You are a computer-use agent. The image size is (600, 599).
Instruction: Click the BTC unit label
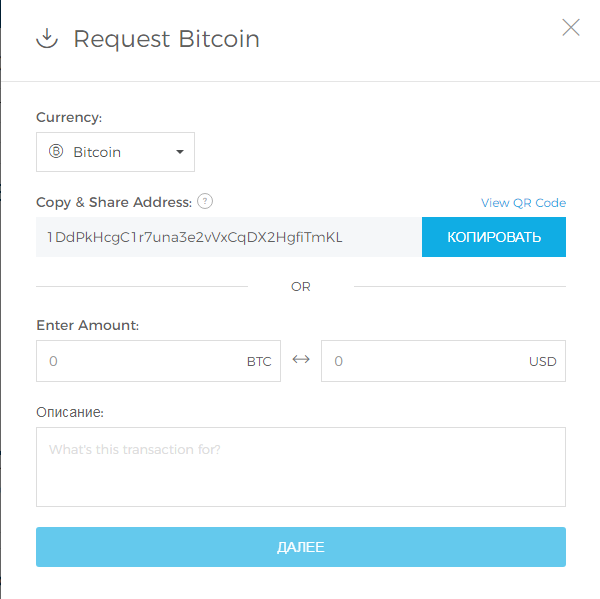tap(259, 362)
